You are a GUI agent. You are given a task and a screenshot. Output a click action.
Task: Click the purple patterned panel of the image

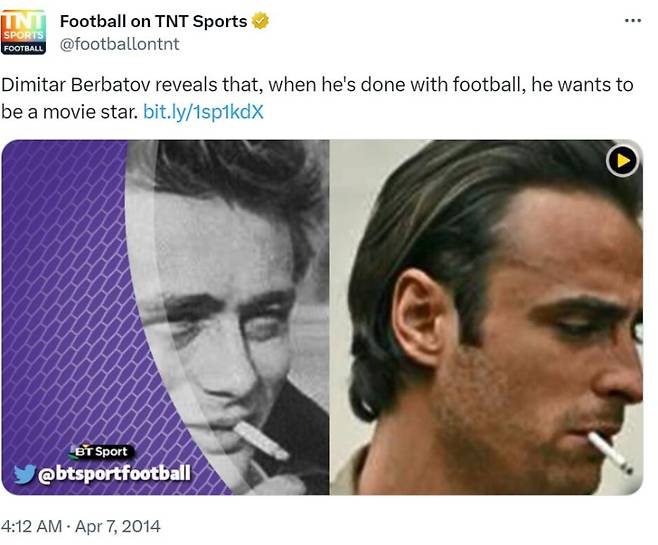[x=60, y=300]
